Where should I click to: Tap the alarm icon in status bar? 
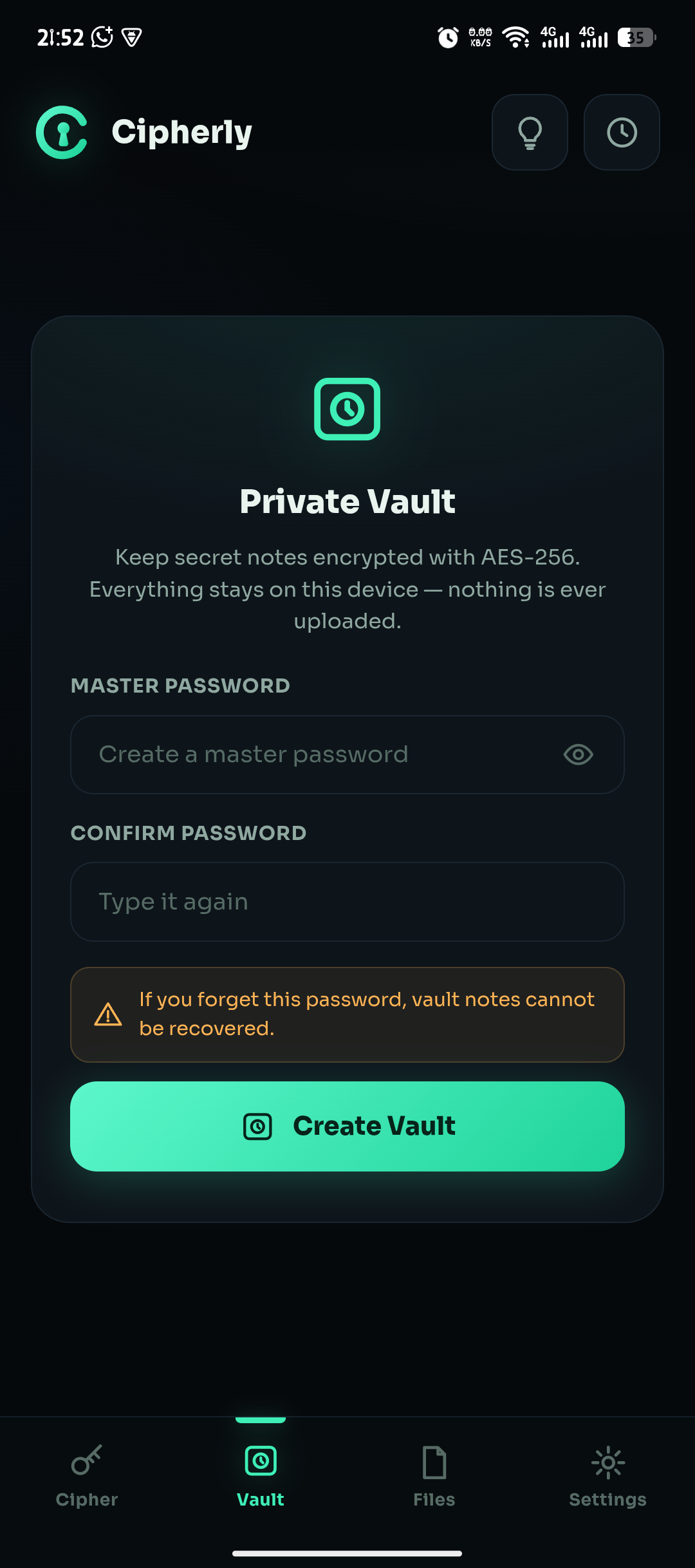[x=448, y=37]
